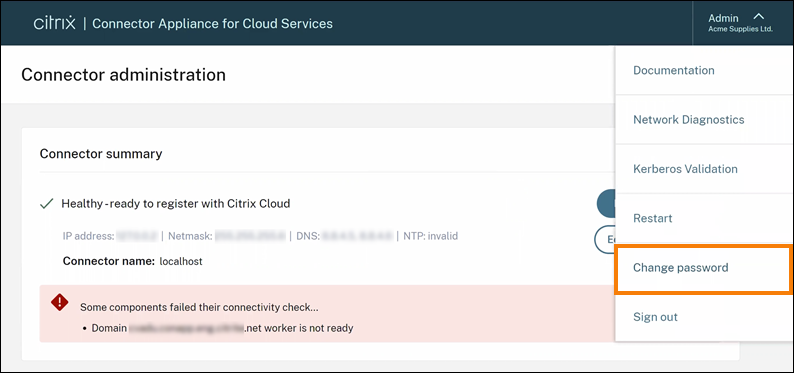Image resolution: width=794 pixels, height=373 pixels.
Task: Click the green healthy checkmark icon
Action: coord(47,204)
